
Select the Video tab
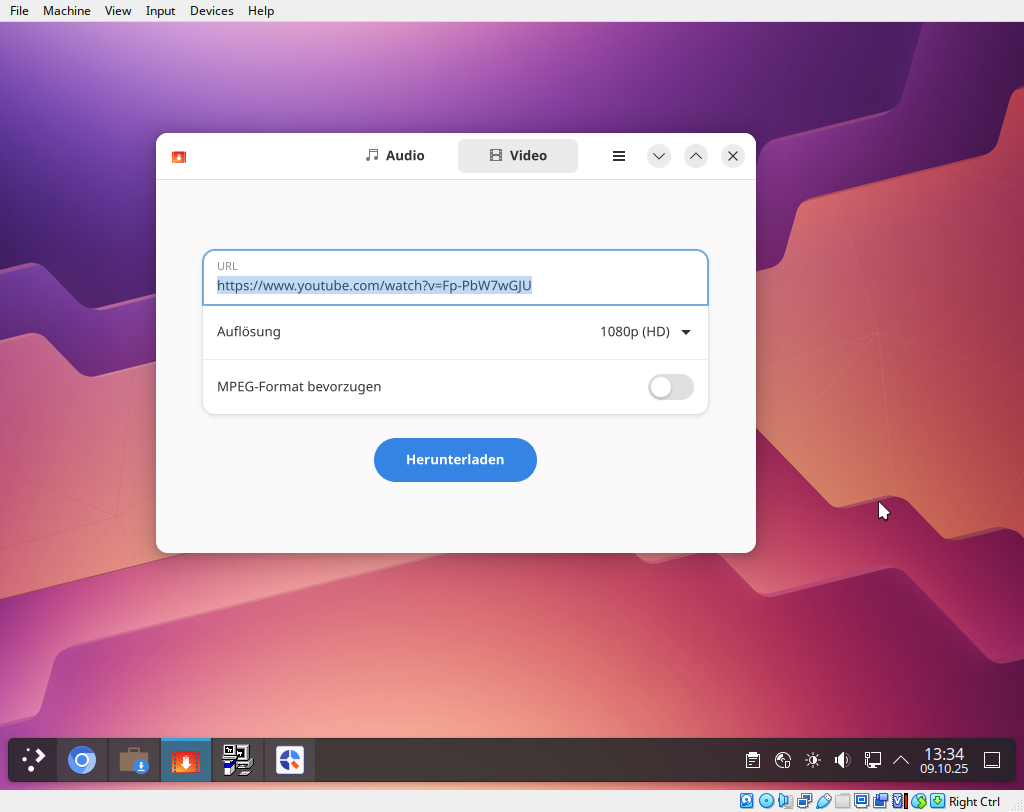click(x=517, y=156)
